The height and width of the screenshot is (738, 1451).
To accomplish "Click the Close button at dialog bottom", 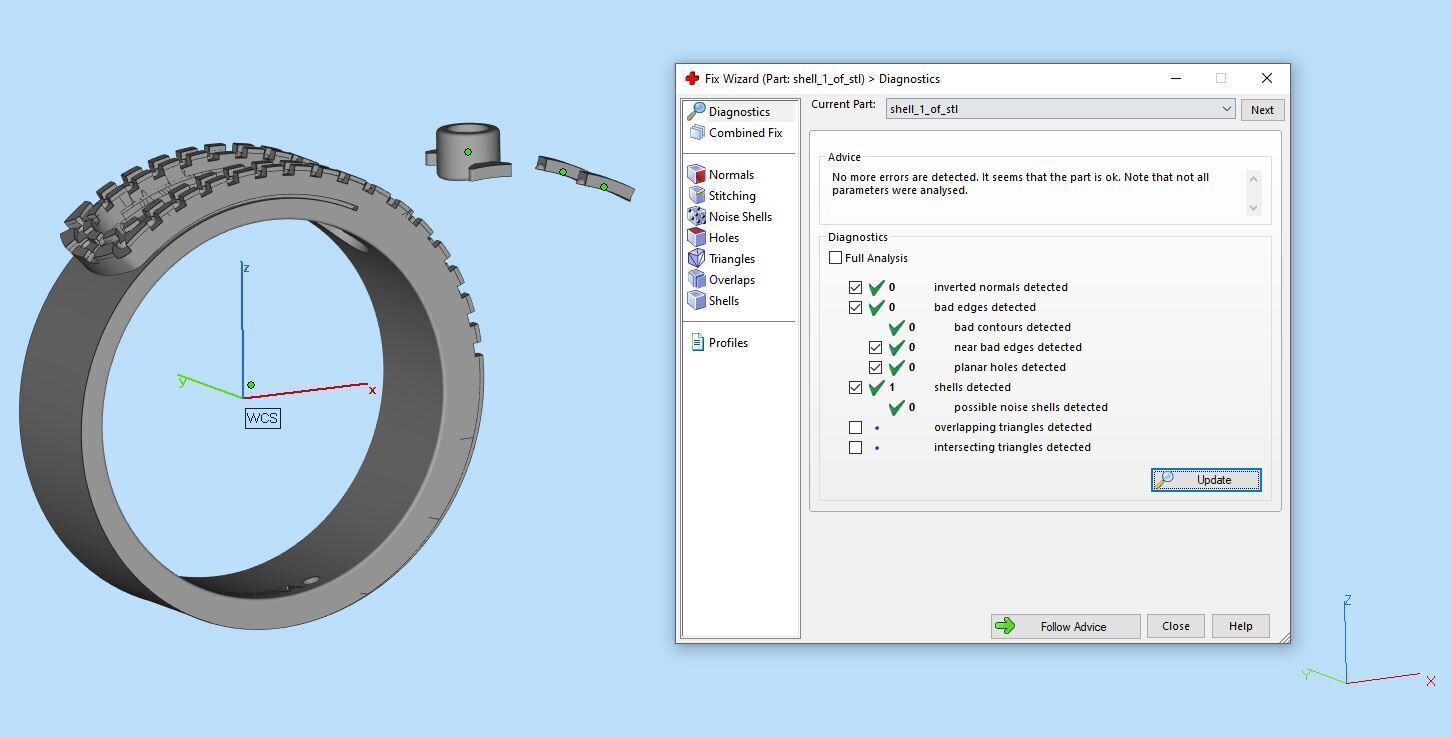I will pyautogui.click(x=1176, y=626).
